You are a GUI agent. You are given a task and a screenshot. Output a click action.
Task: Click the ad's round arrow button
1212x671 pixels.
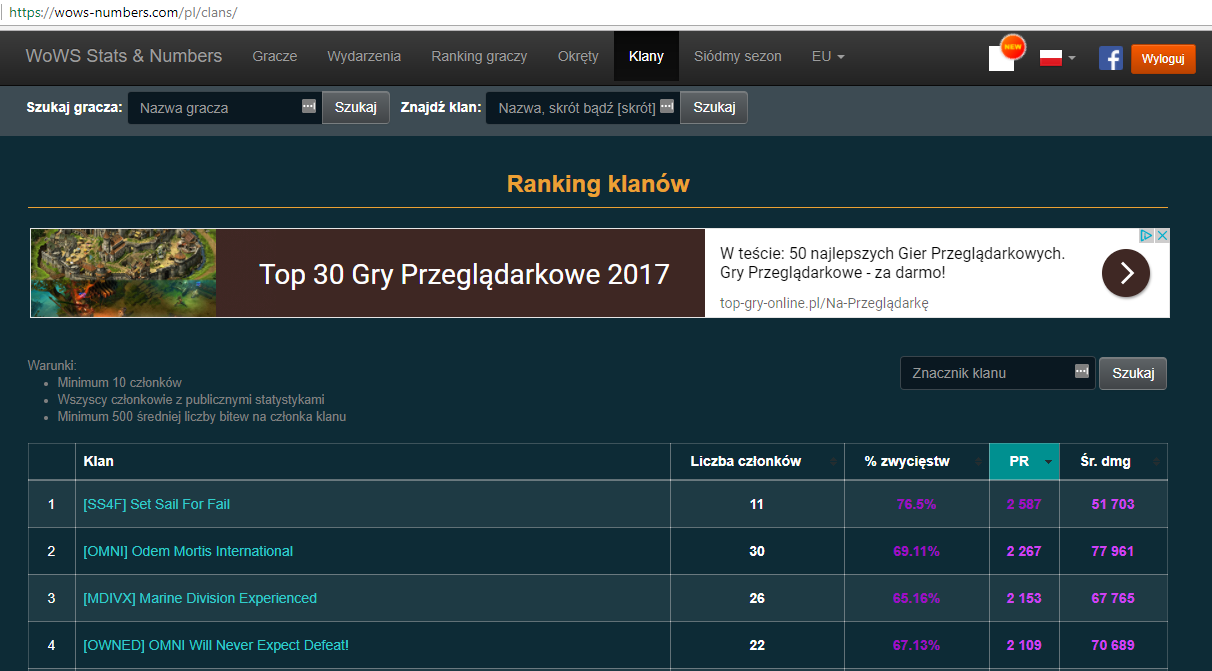pos(1125,273)
